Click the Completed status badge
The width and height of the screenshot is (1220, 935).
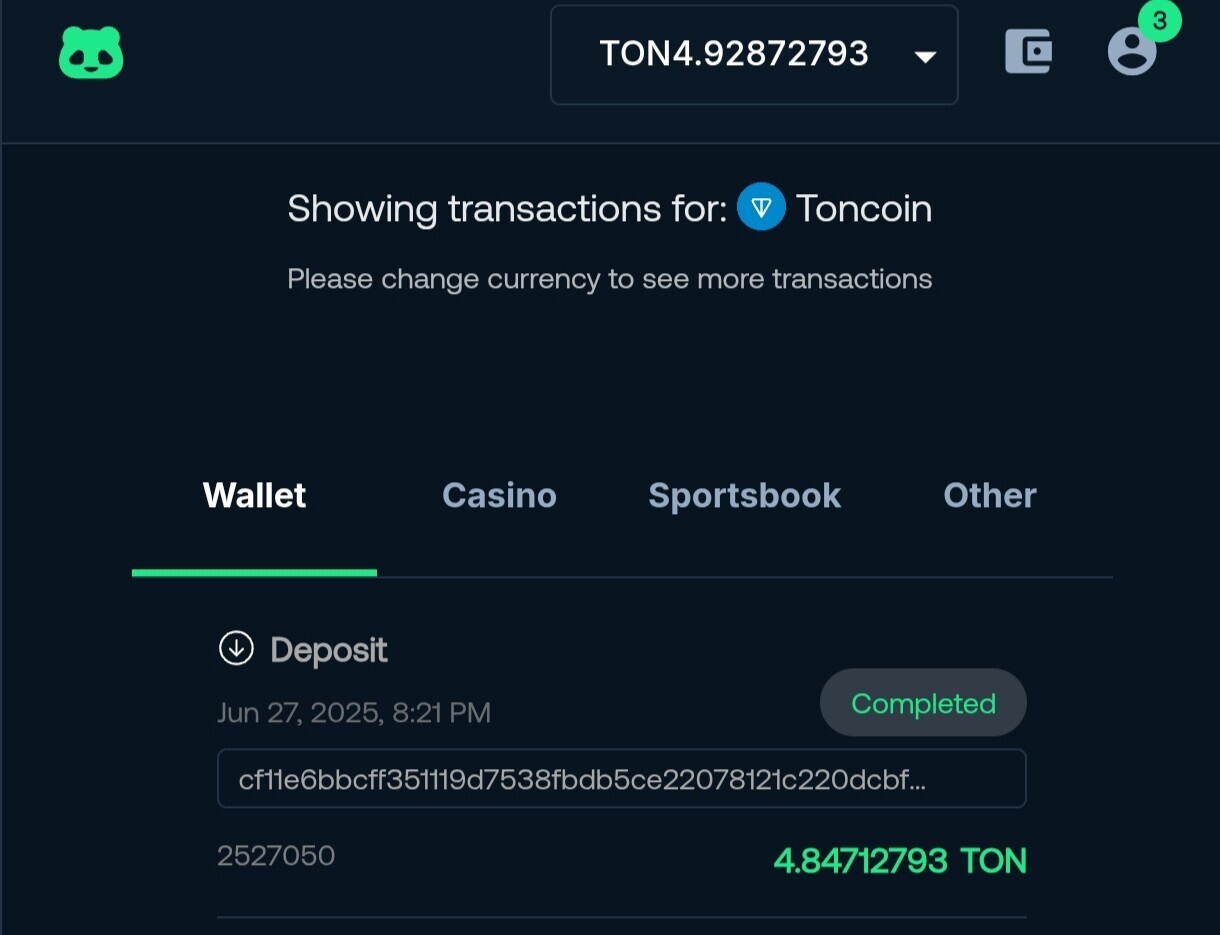923,703
